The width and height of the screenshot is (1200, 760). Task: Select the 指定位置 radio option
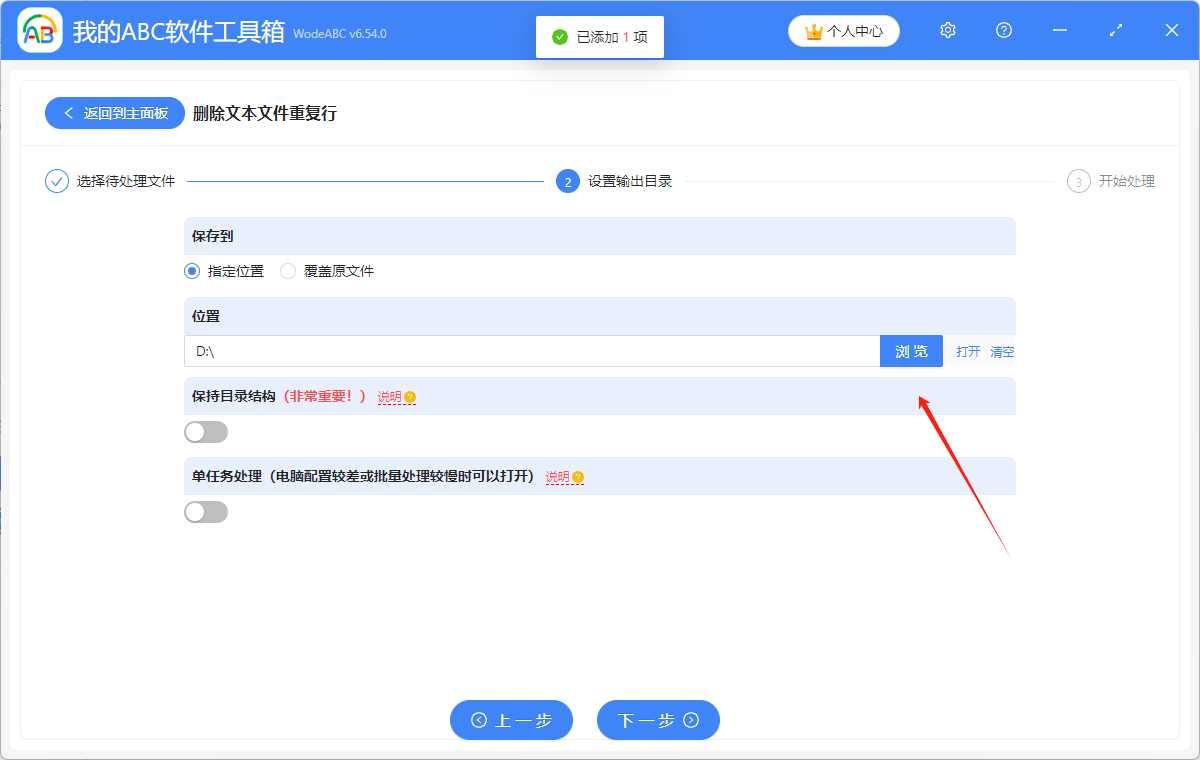191,271
